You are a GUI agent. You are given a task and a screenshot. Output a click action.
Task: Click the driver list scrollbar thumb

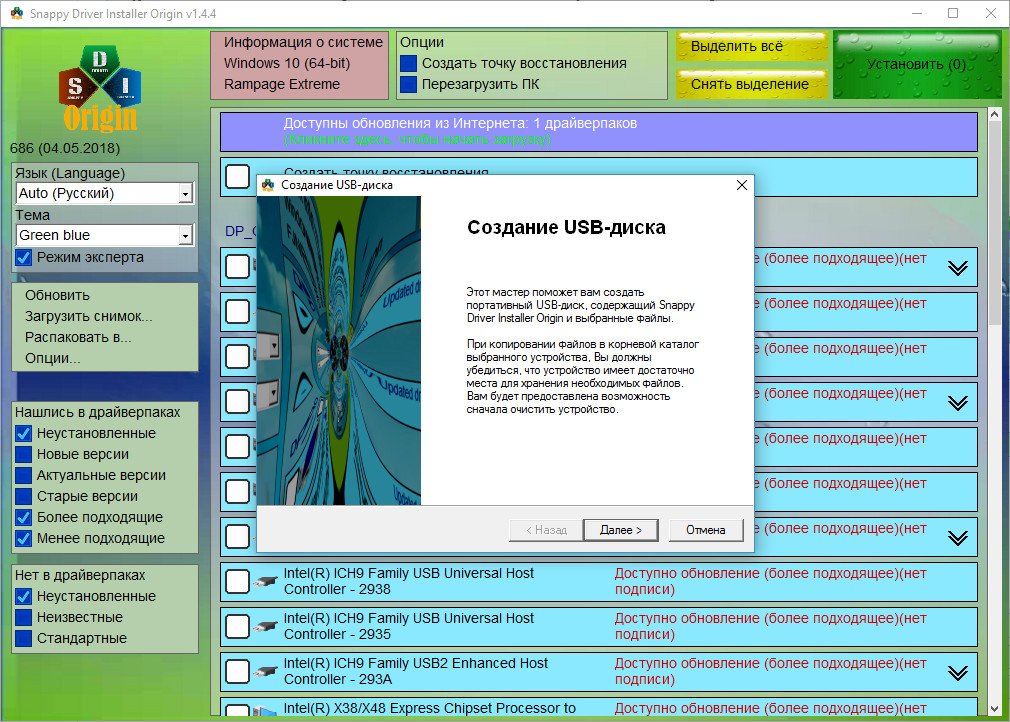tap(994, 225)
